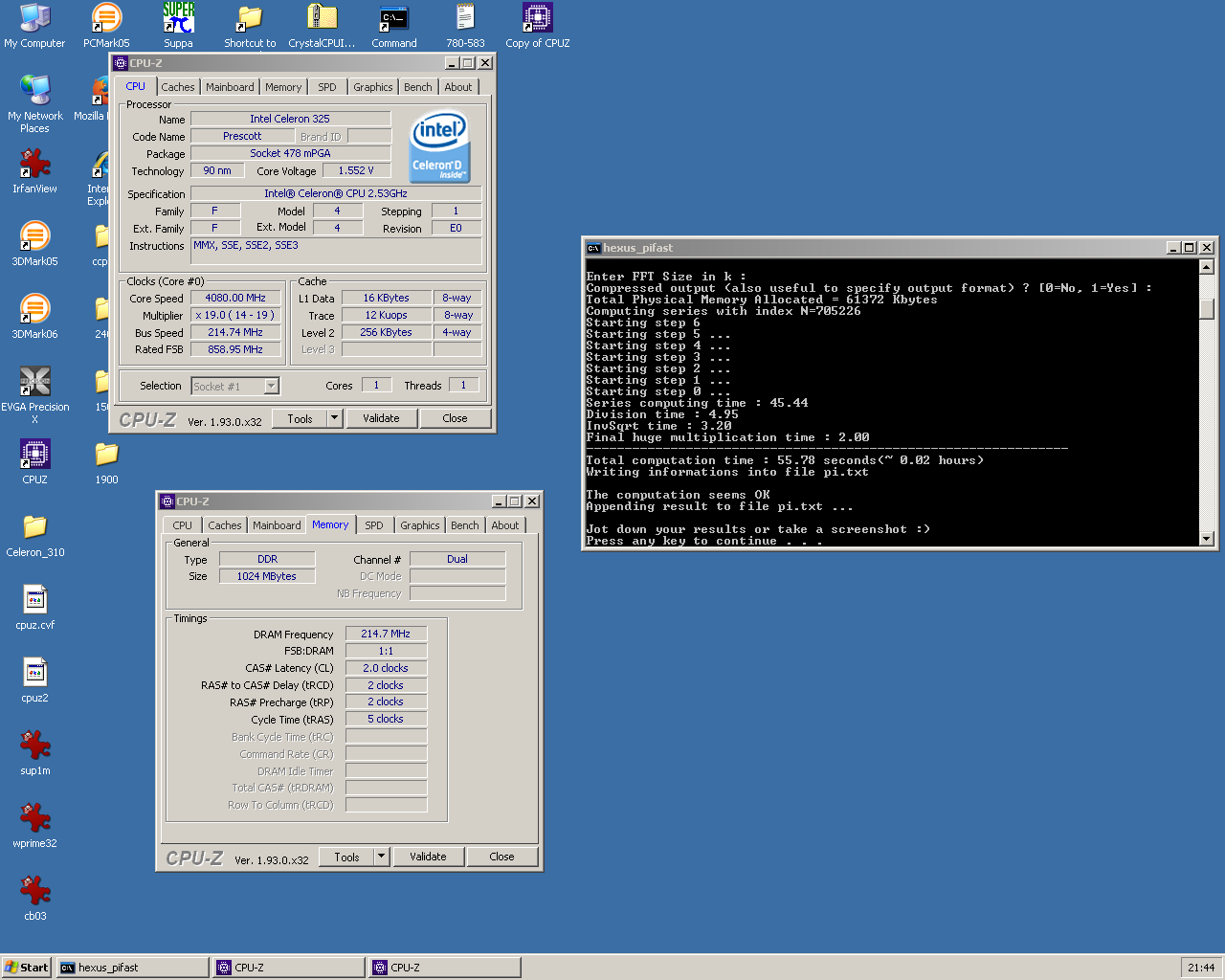
Task: Launch the CrystalCPUID desktop shortcut
Action: point(322,25)
